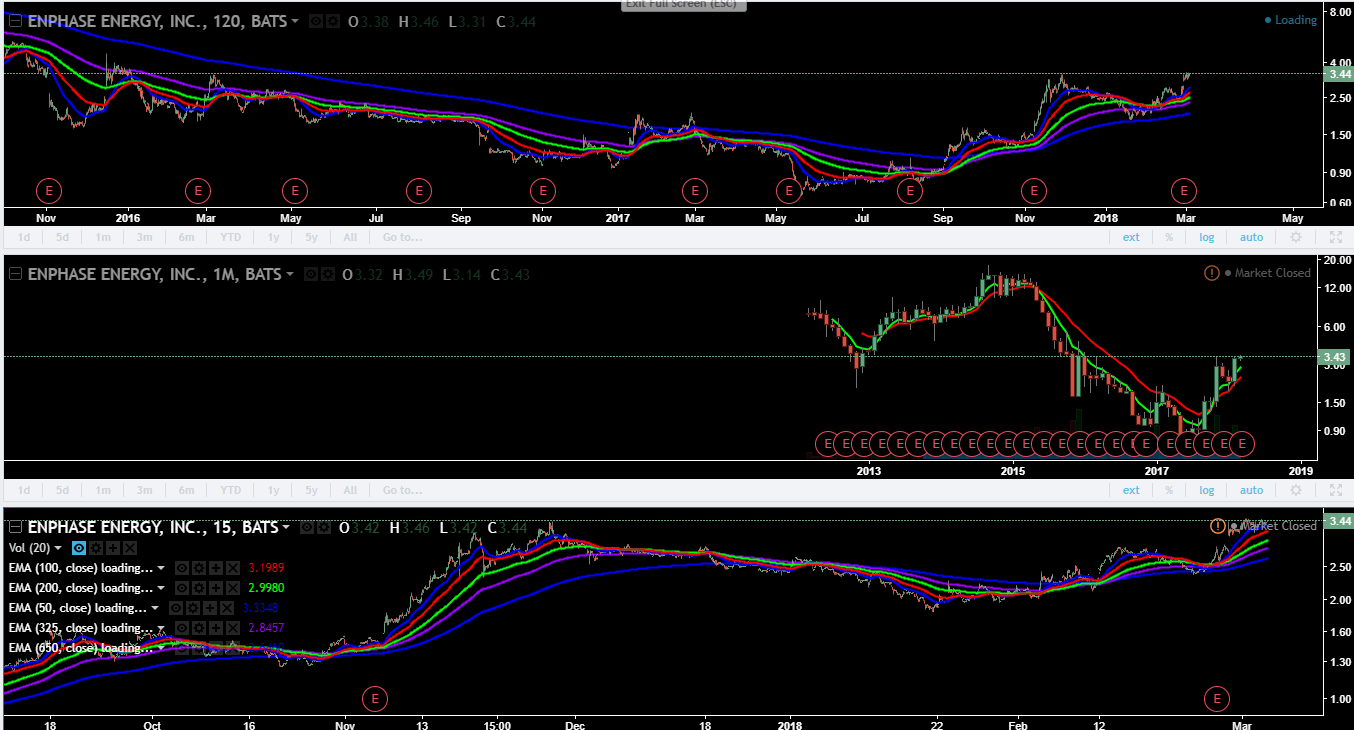The height and width of the screenshot is (730, 1354).
Task: Select YTD range under the 120-minute chart
Action: click(231, 237)
